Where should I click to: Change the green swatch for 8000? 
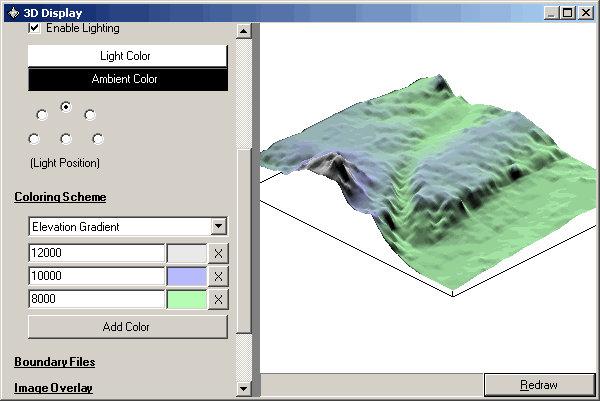tap(187, 299)
